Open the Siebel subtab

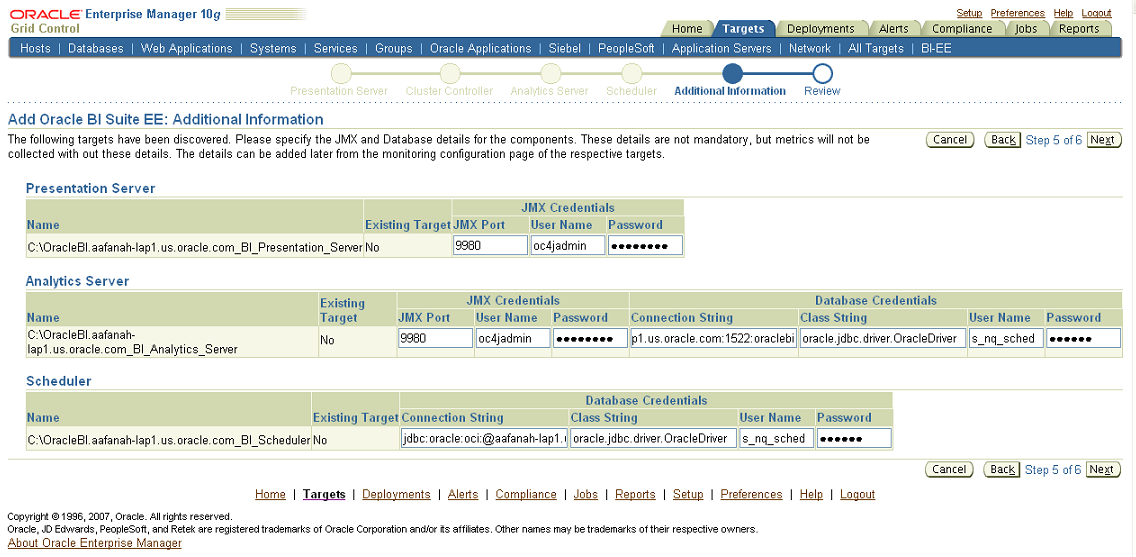[564, 49]
